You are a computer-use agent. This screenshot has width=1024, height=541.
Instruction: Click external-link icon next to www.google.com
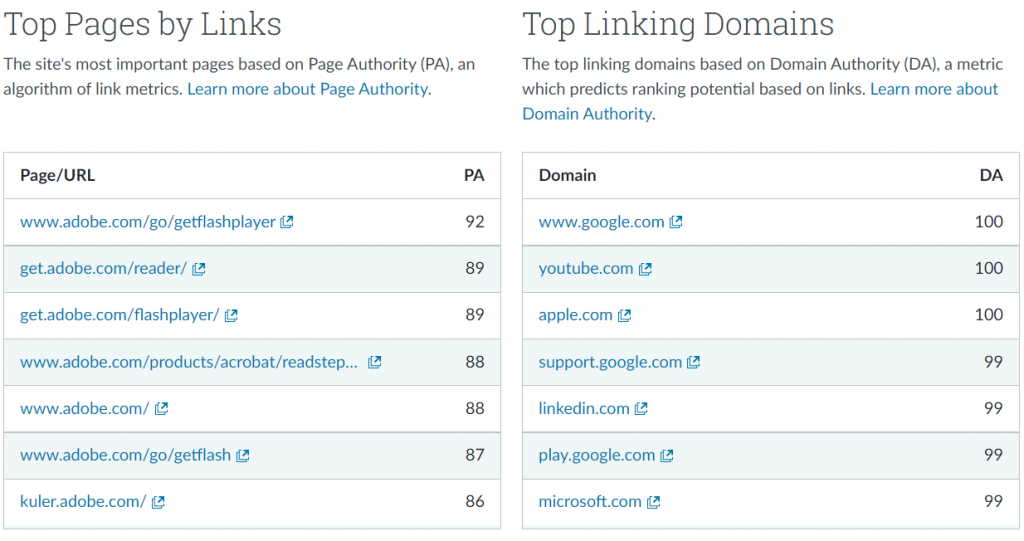coord(676,222)
